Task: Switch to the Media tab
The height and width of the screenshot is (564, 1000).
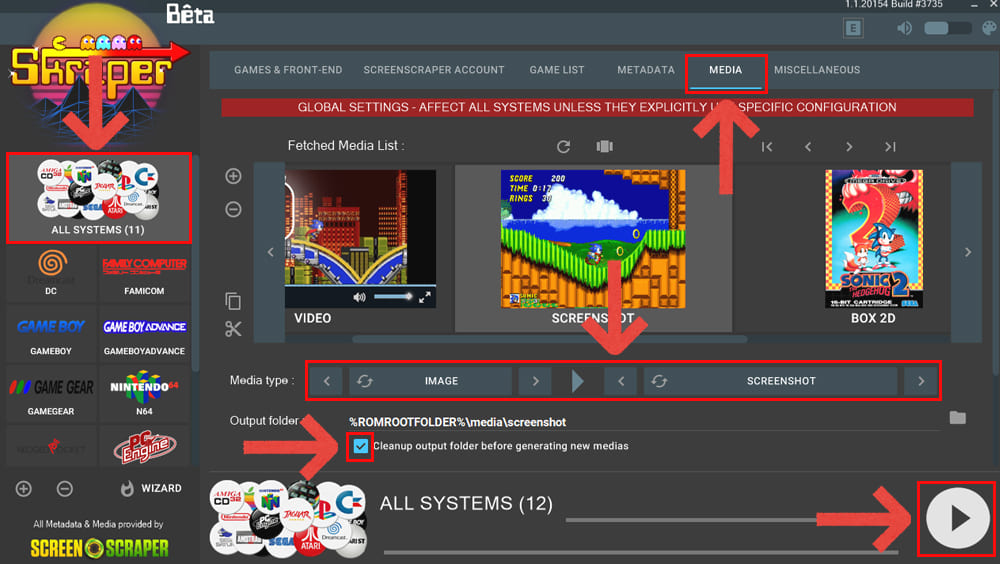Action: (x=726, y=70)
